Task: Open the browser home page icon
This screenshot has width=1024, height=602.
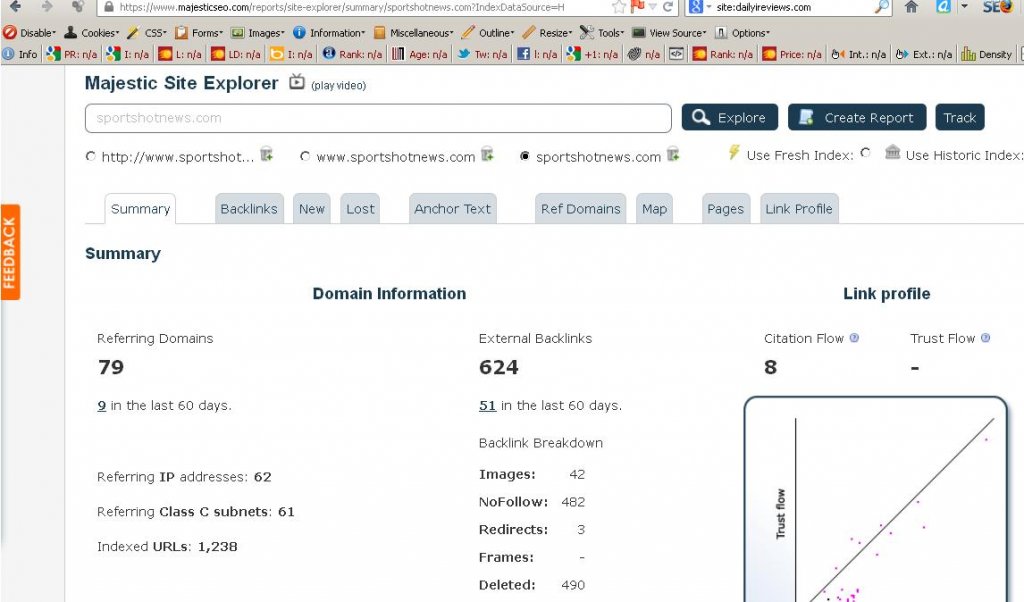Action: (911, 7)
